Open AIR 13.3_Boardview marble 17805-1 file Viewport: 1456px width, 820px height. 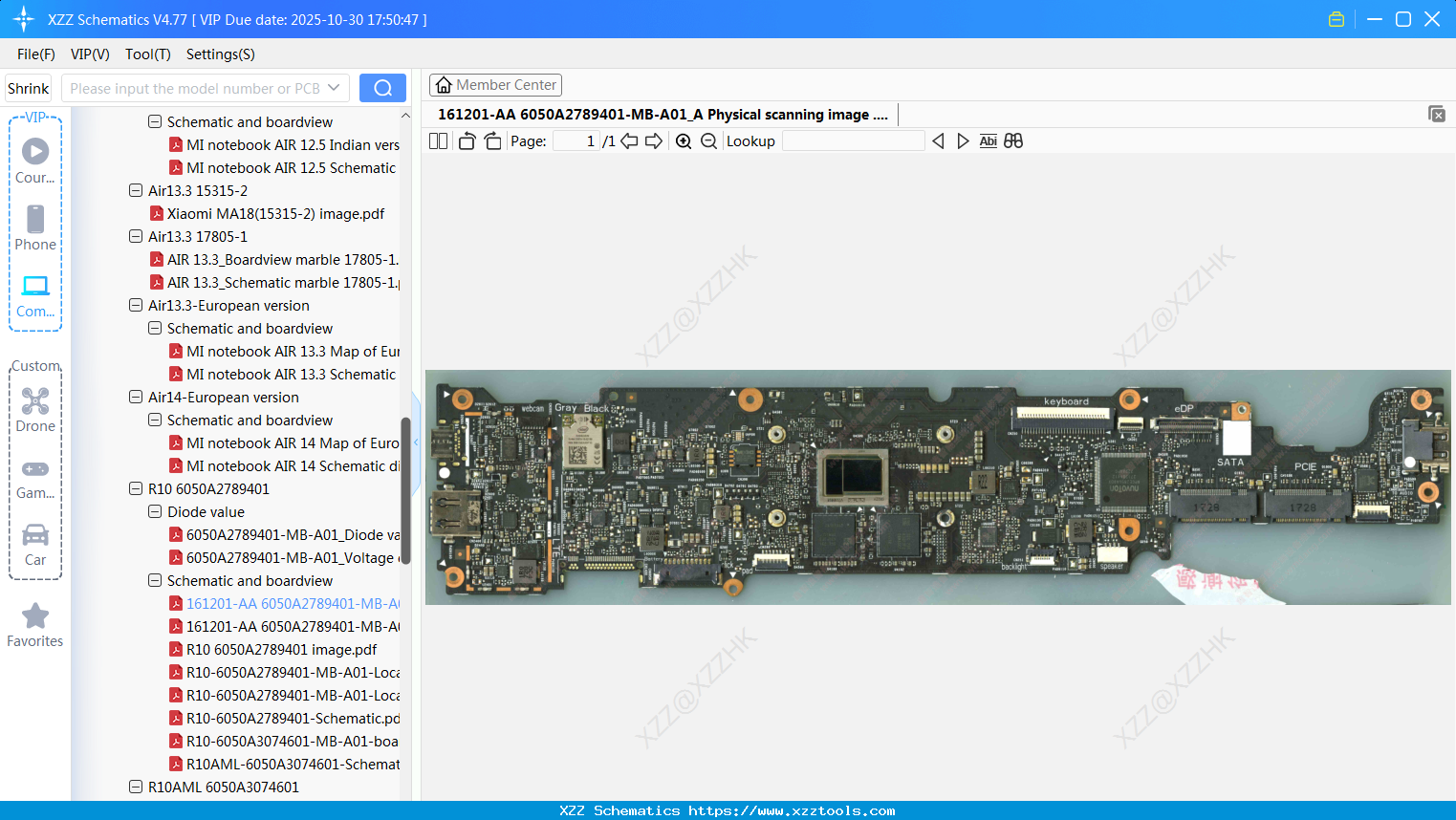283,259
